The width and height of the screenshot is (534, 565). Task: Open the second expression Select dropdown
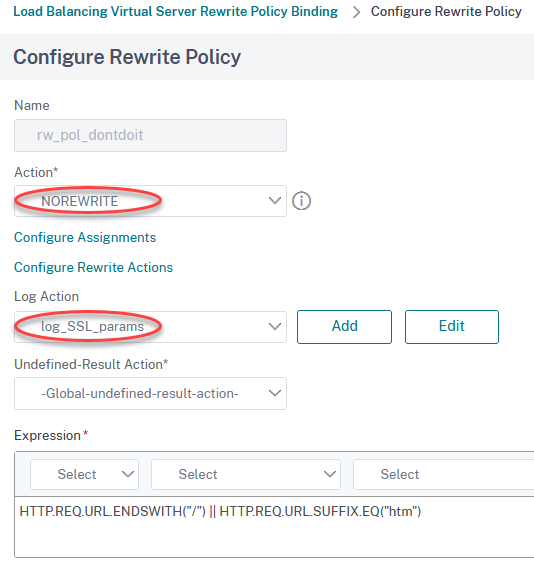point(246,474)
